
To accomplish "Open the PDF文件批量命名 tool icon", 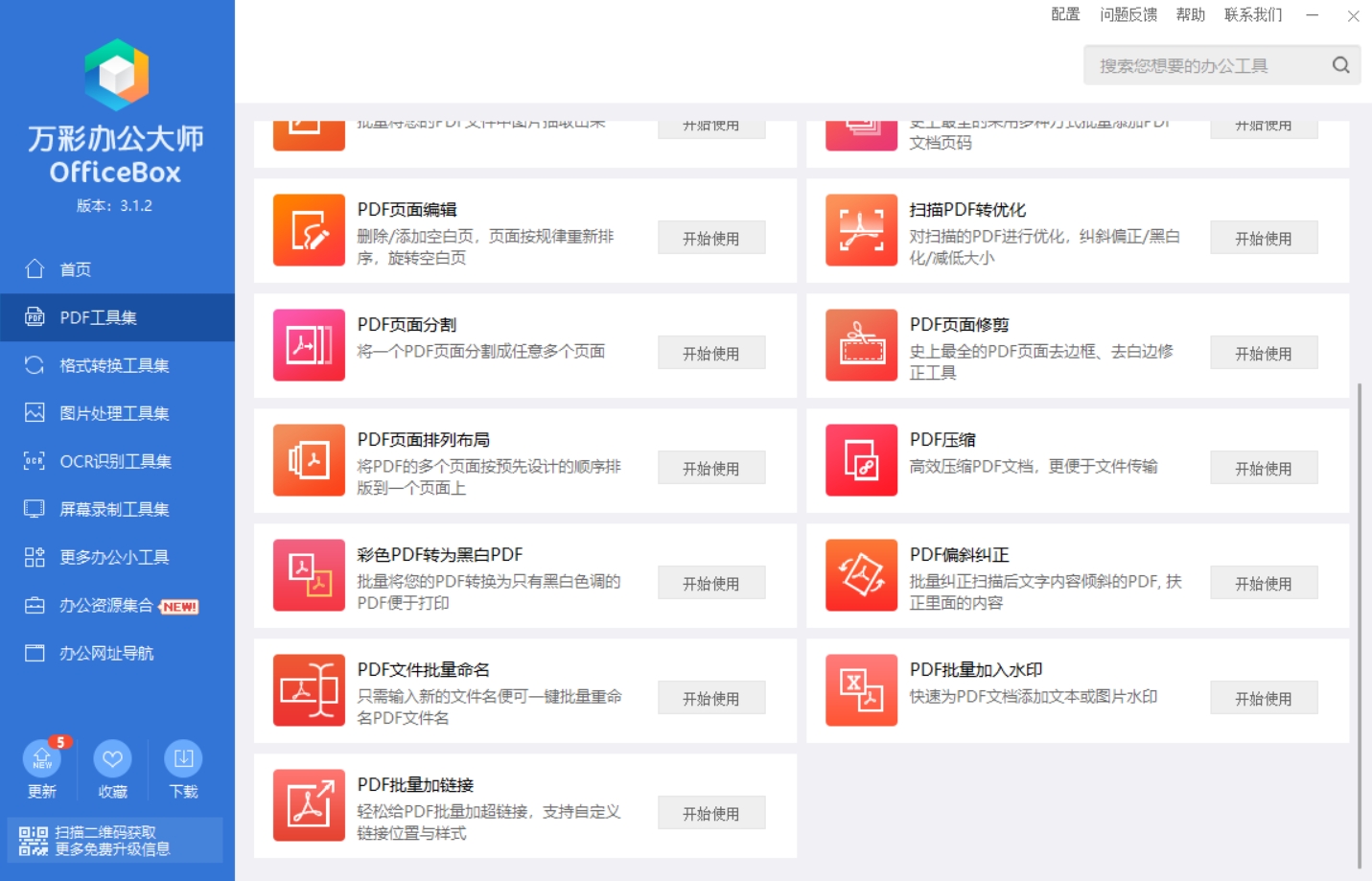I will [309, 690].
